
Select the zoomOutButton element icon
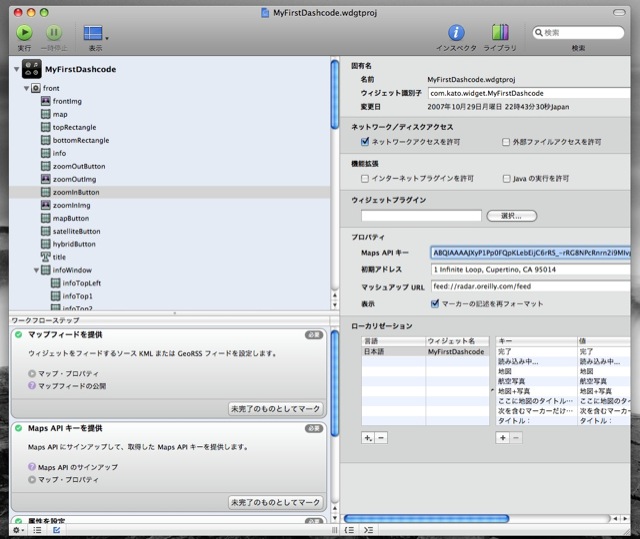point(46,166)
